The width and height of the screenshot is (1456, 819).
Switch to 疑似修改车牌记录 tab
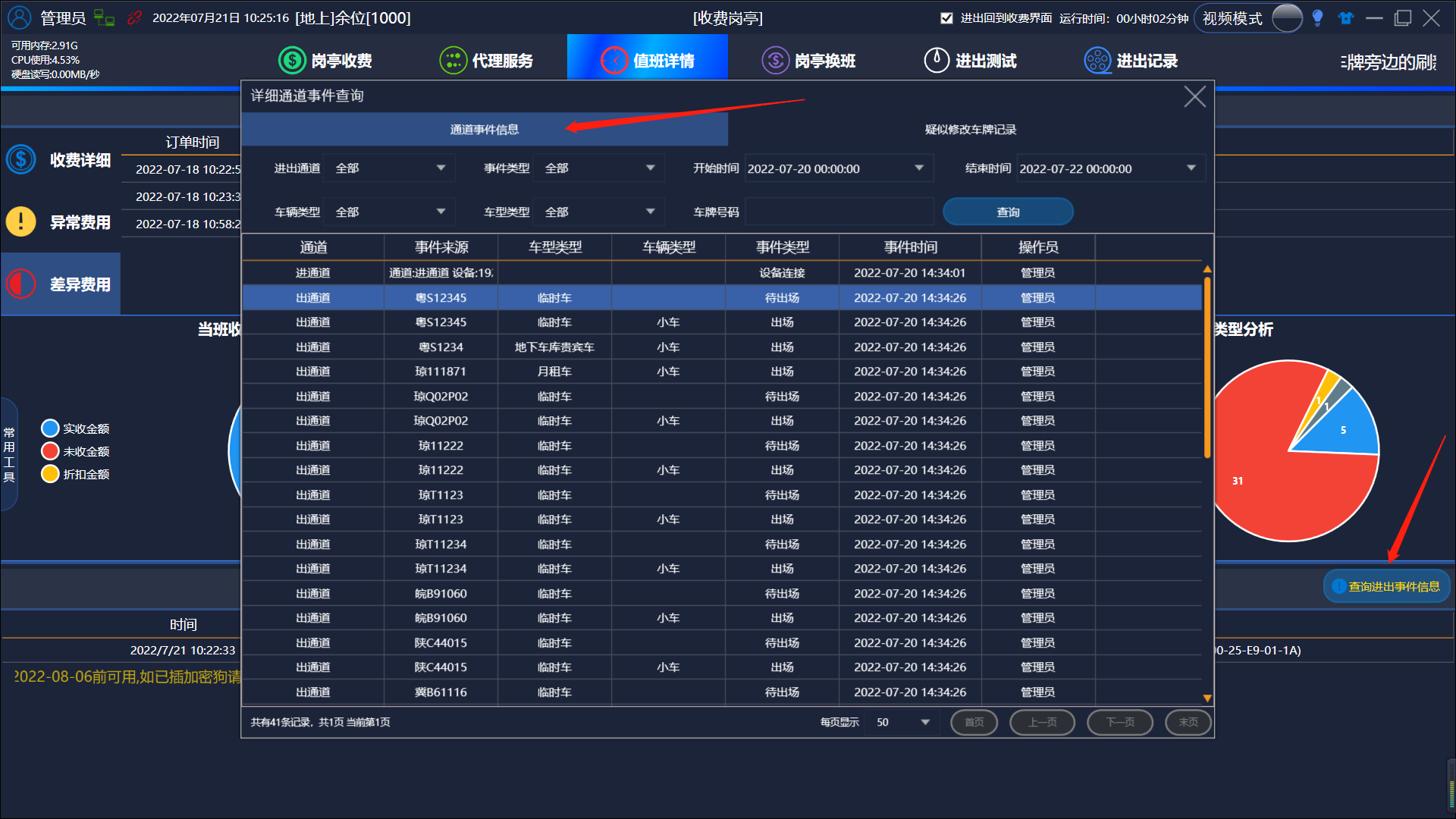click(971, 130)
